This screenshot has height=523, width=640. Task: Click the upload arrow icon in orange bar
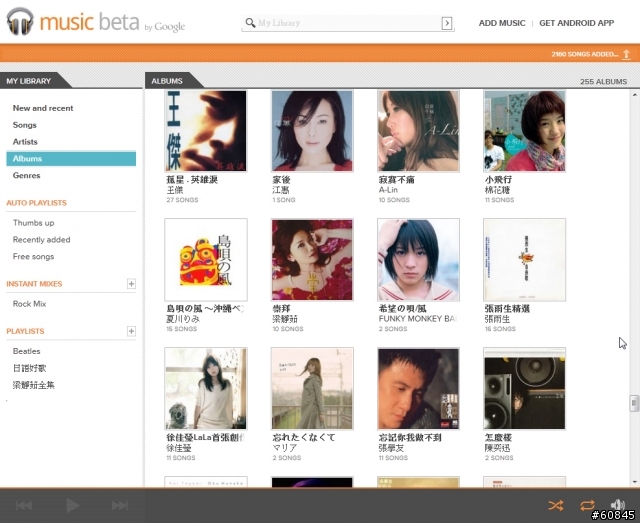627,54
